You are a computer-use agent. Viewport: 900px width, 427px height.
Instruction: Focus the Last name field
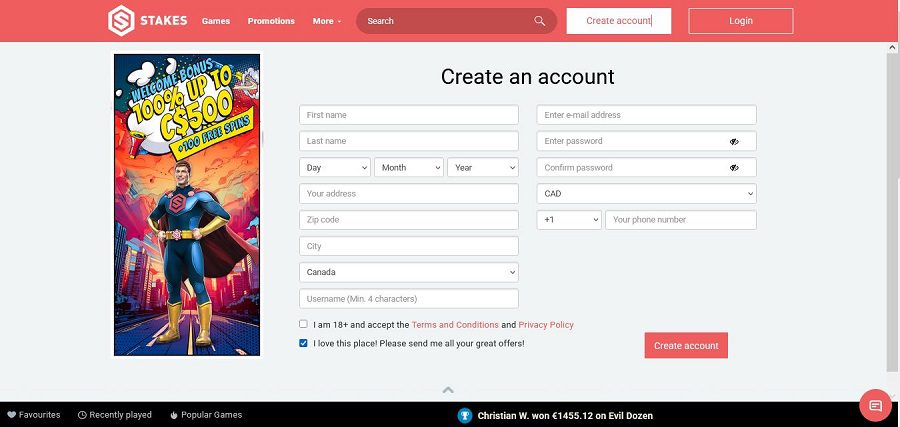point(409,141)
